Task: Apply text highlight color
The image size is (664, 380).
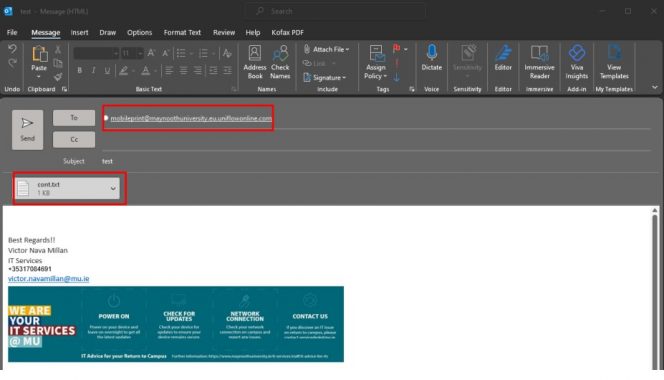Action: pyautogui.click(x=123, y=70)
